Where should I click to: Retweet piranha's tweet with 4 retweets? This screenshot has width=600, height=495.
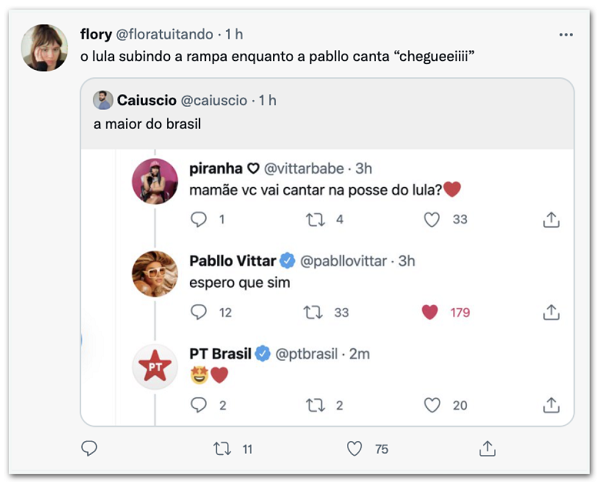(x=313, y=220)
